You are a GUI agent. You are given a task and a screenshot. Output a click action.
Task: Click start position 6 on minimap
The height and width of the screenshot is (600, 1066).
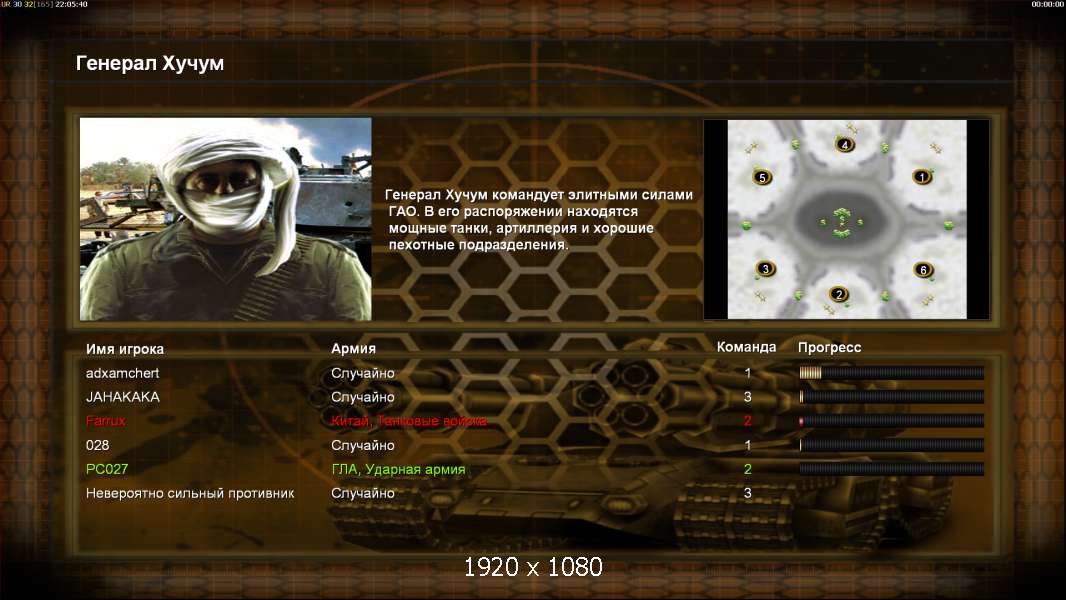click(x=923, y=270)
